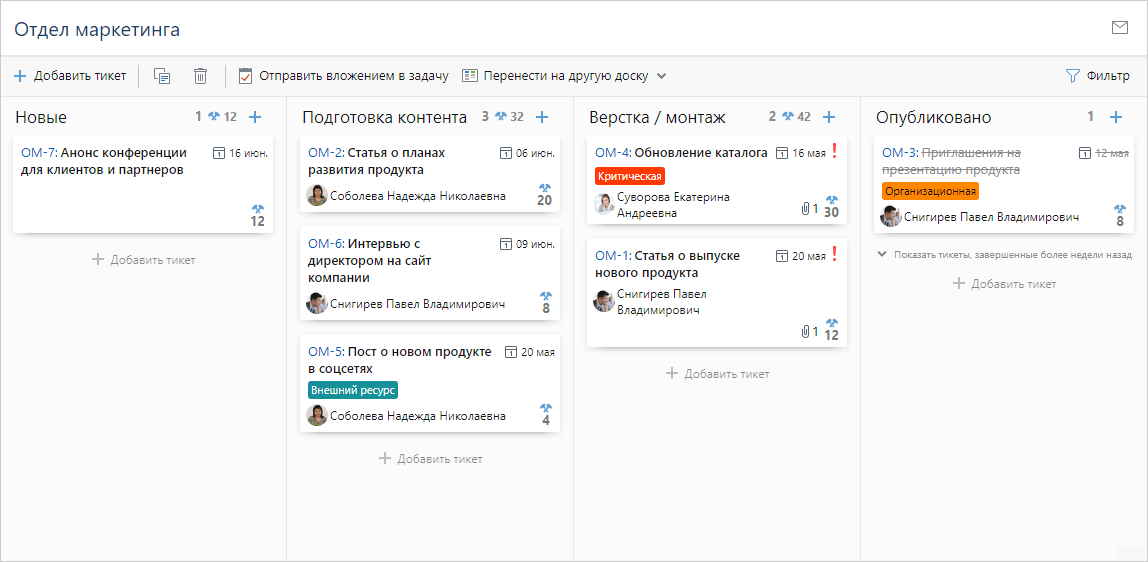Image resolution: width=1148 pixels, height=562 pixels.
Task: Click the title Обновление каталога
Action: pyautogui.click(x=701, y=153)
